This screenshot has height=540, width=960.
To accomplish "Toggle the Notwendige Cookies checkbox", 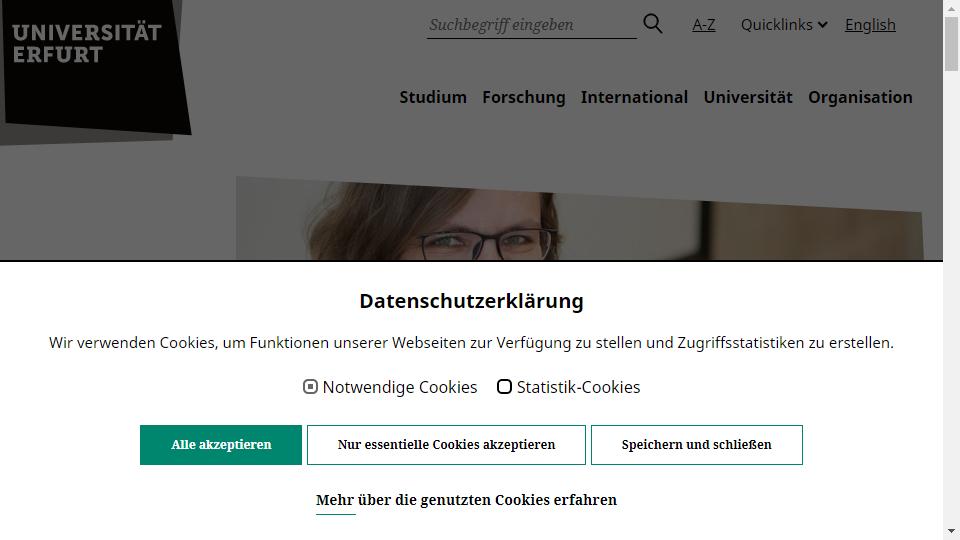I will click(x=310, y=387).
